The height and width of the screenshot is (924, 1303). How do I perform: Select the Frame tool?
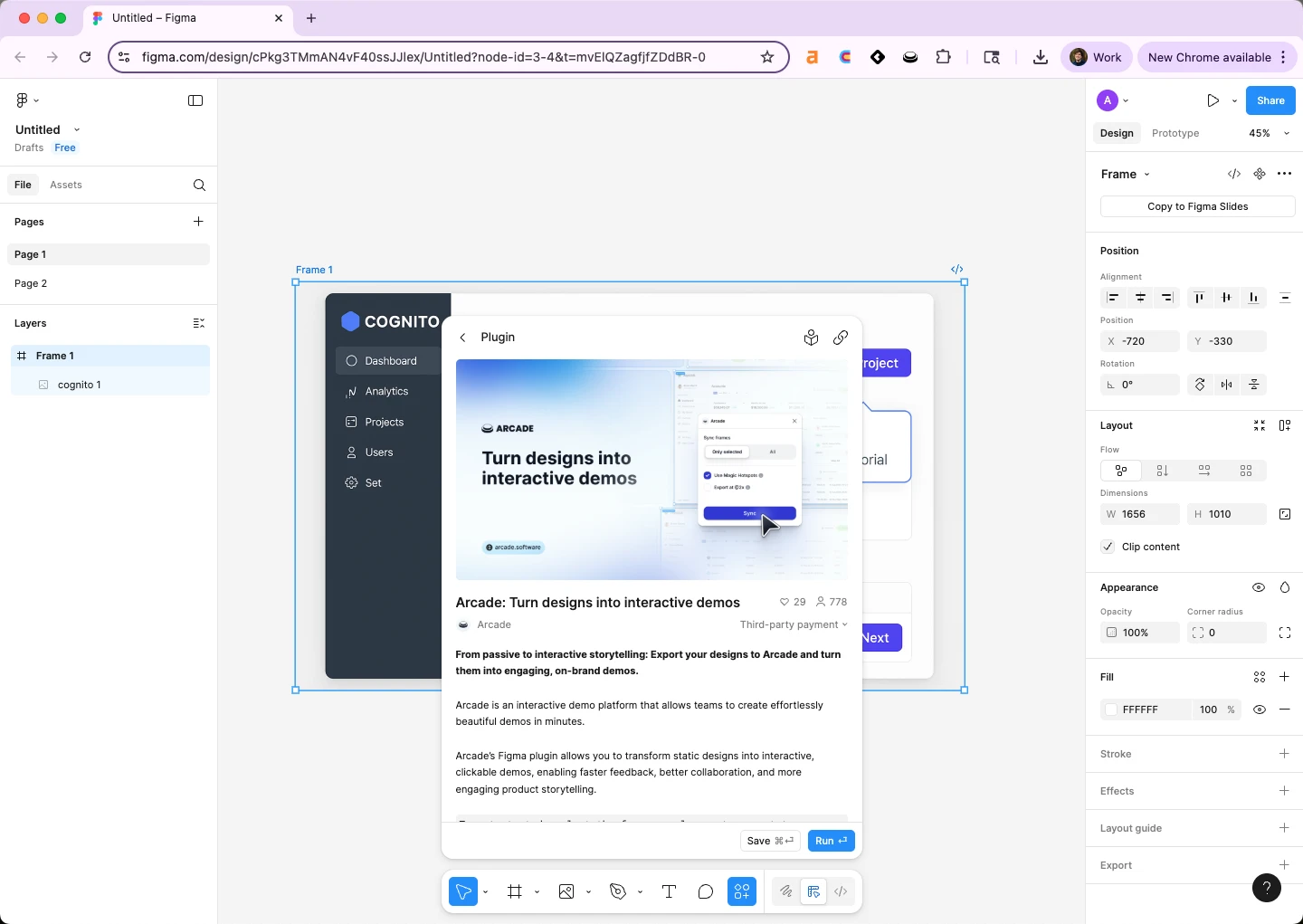(x=515, y=892)
